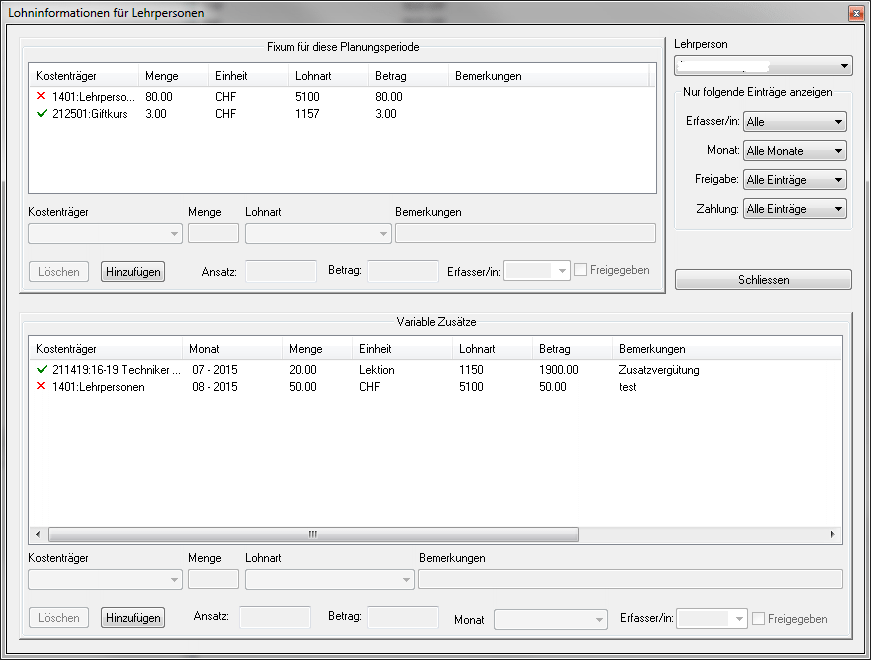Open the Freigabe filter dropdown
This screenshot has height=660, width=871.
point(795,180)
